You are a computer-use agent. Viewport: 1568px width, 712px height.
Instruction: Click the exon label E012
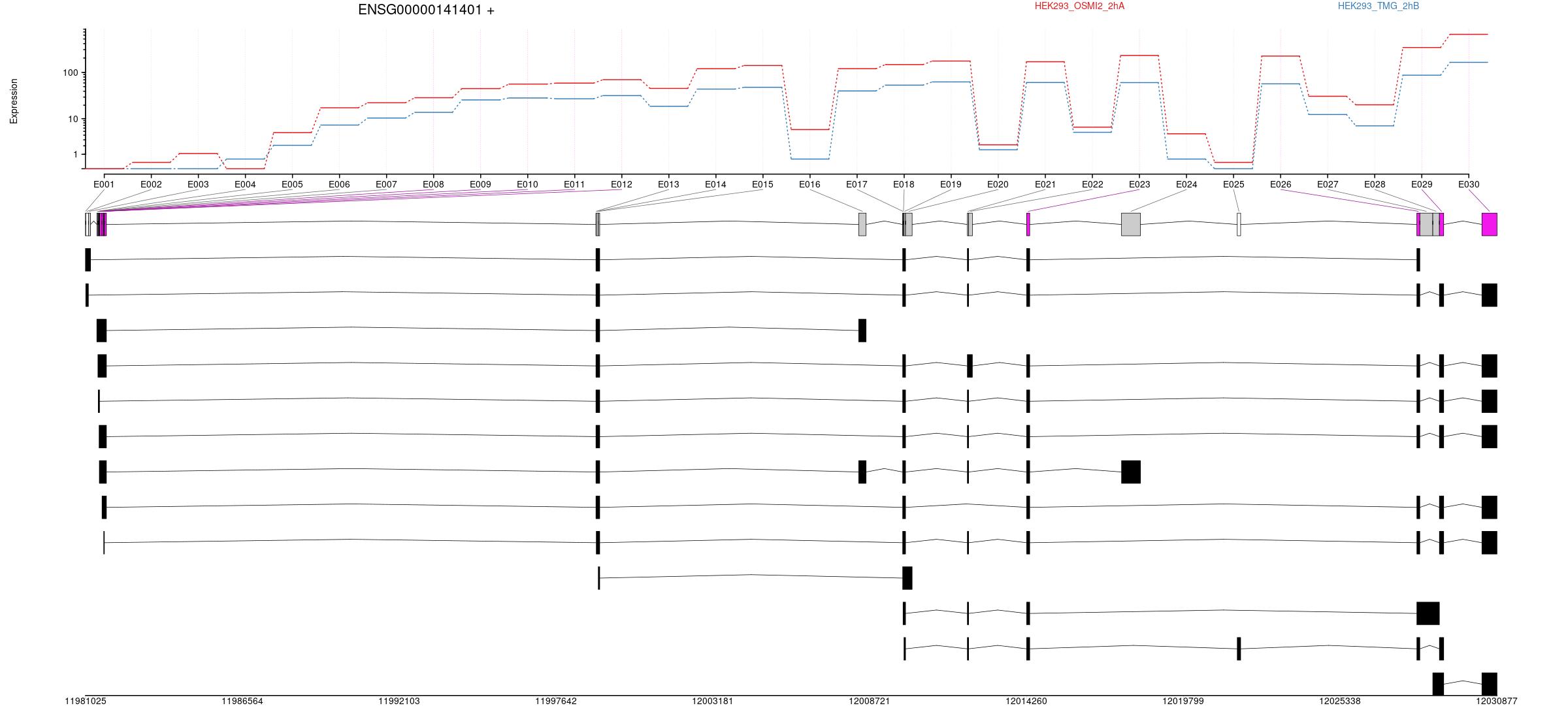(621, 184)
